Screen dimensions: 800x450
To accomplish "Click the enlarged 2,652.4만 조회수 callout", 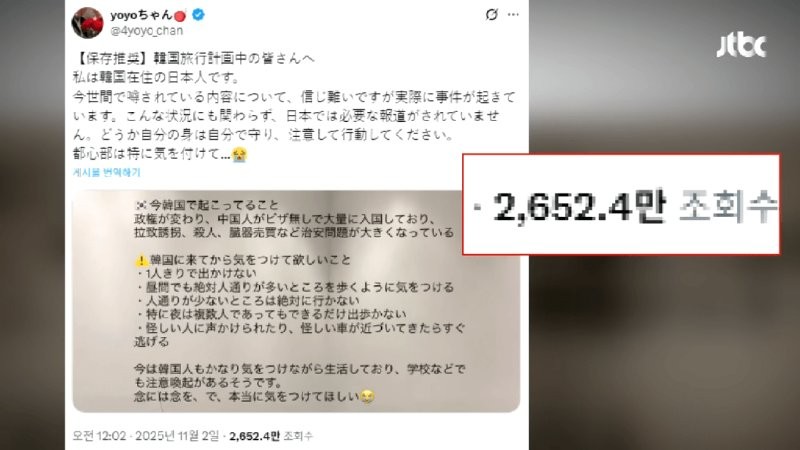I will pyautogui.click(x=621, y=204).
